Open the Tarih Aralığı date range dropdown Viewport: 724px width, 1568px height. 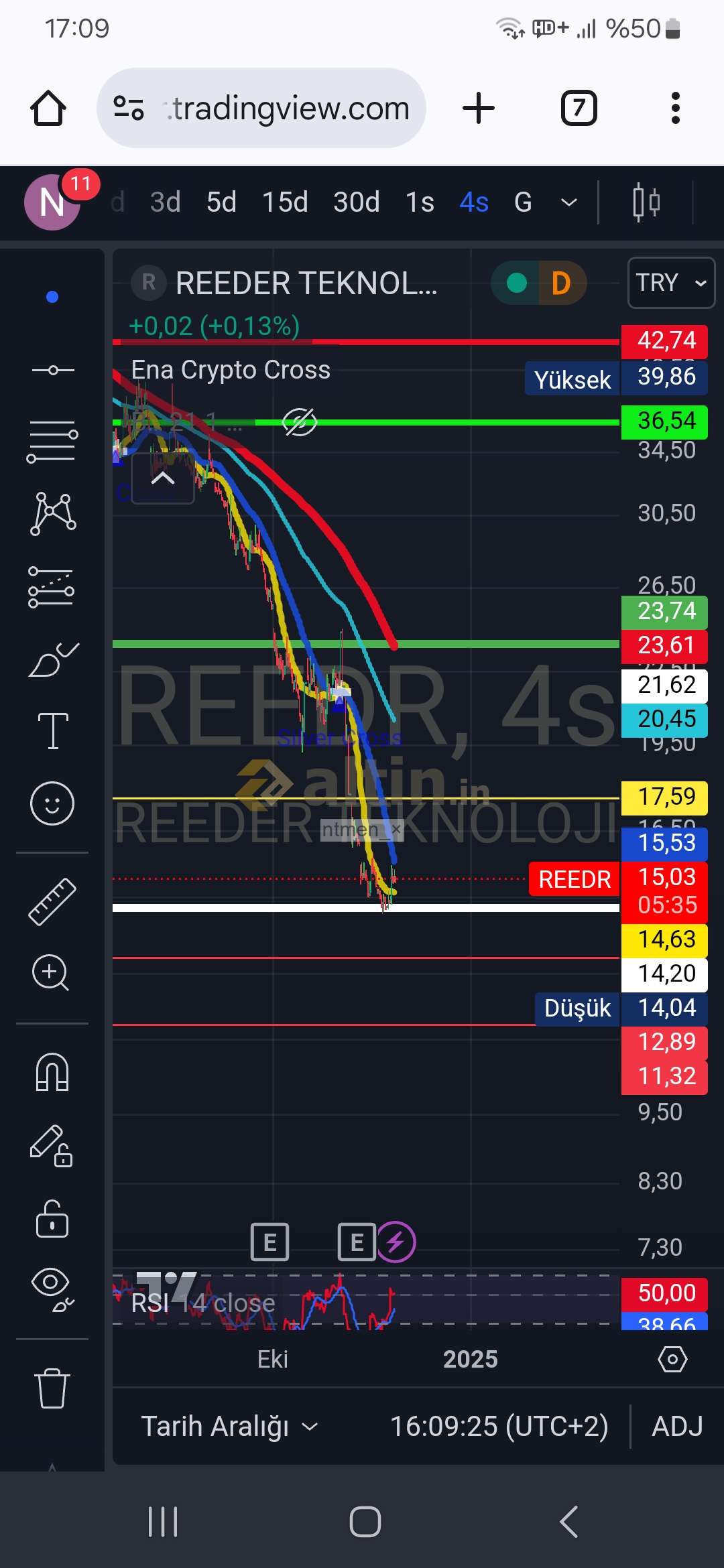tap(230, 1426)
